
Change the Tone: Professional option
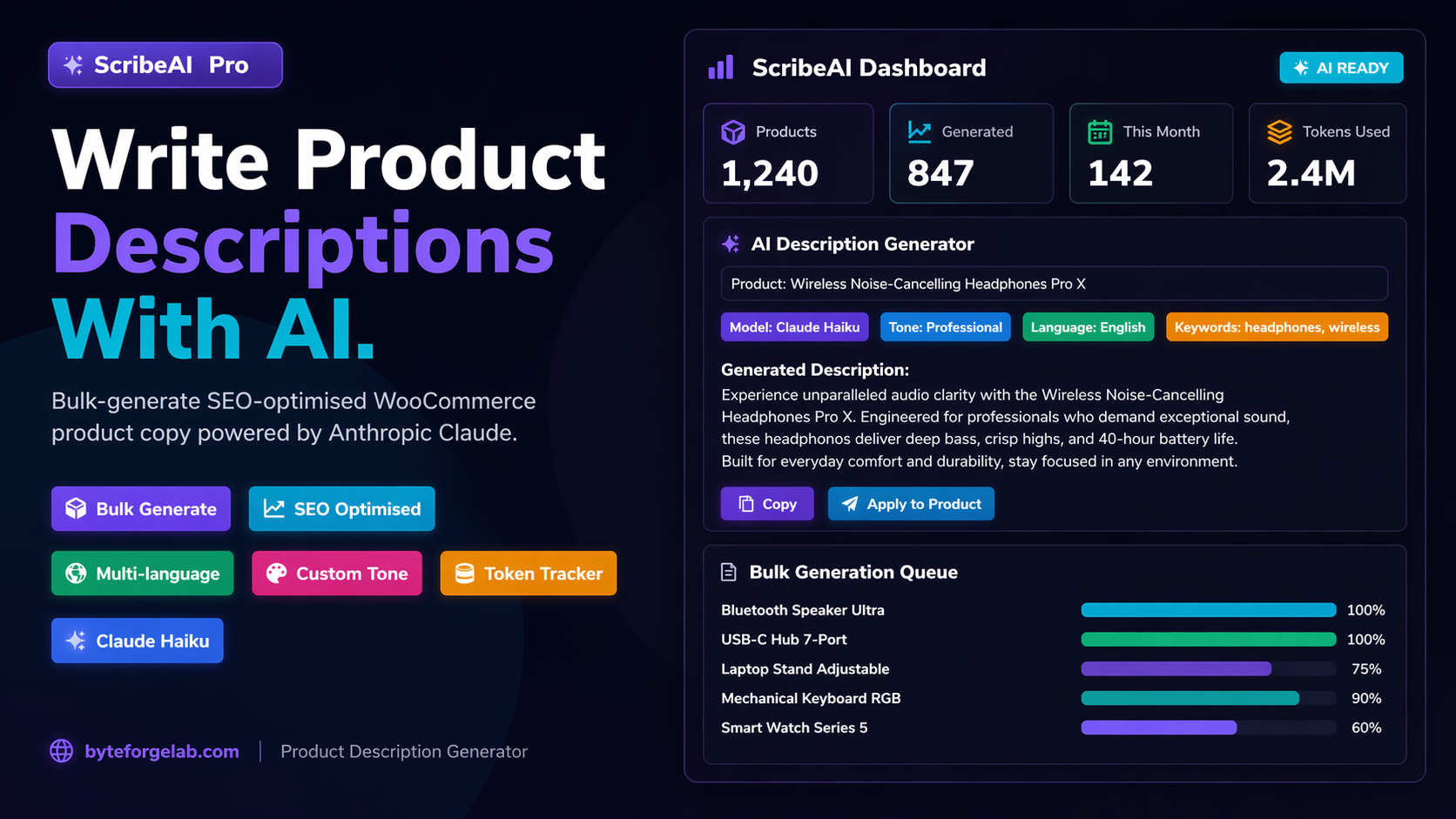945,327
